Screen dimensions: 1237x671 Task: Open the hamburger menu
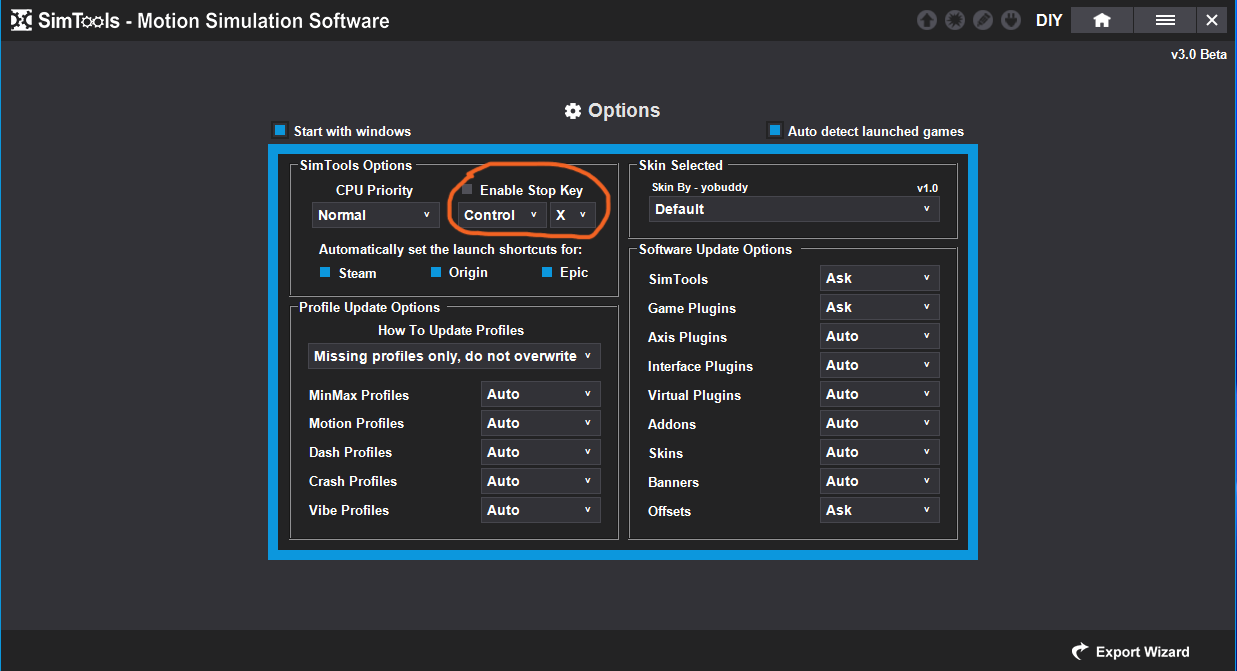1165,20
